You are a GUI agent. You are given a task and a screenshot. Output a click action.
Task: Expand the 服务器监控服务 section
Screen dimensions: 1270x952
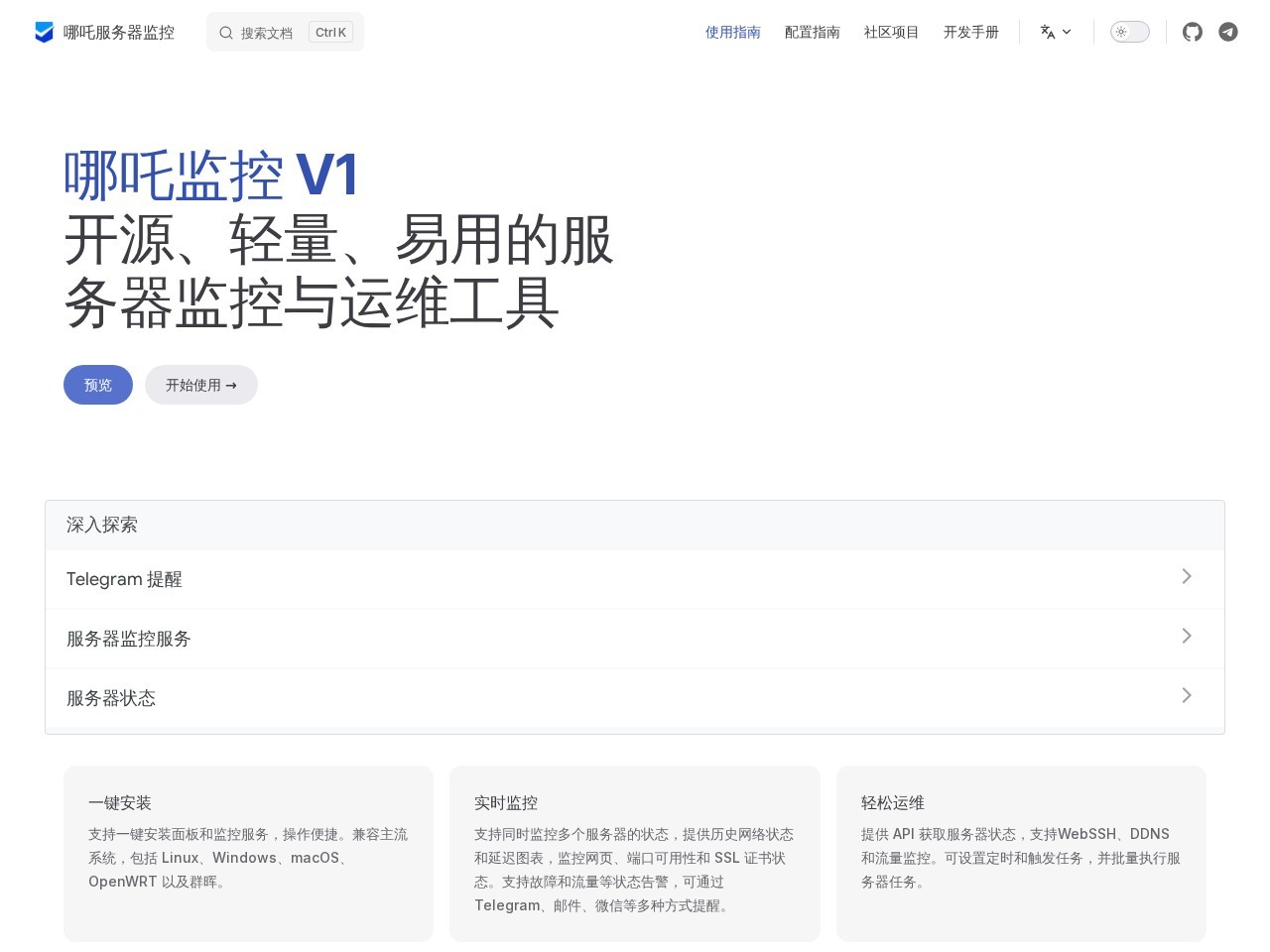tap(635, 638)
